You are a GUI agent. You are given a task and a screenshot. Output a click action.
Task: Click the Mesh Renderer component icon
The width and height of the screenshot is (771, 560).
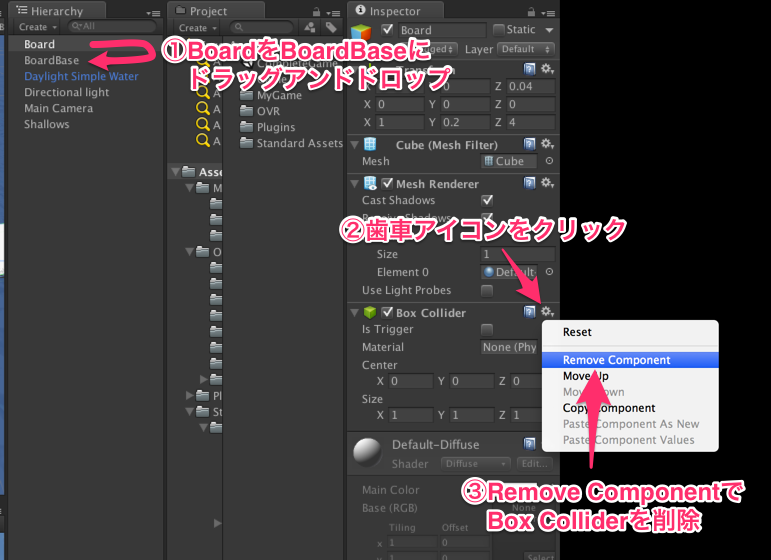(370, 183)
